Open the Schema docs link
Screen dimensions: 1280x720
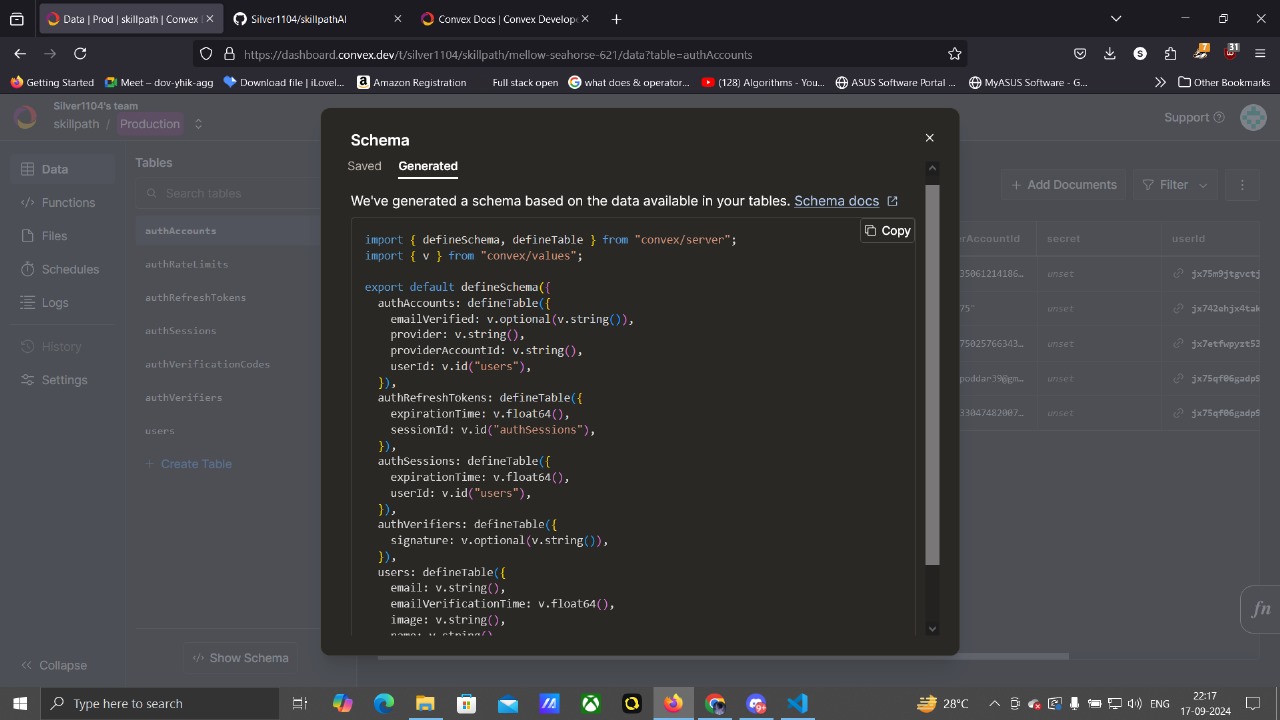[x=846, y=201]
